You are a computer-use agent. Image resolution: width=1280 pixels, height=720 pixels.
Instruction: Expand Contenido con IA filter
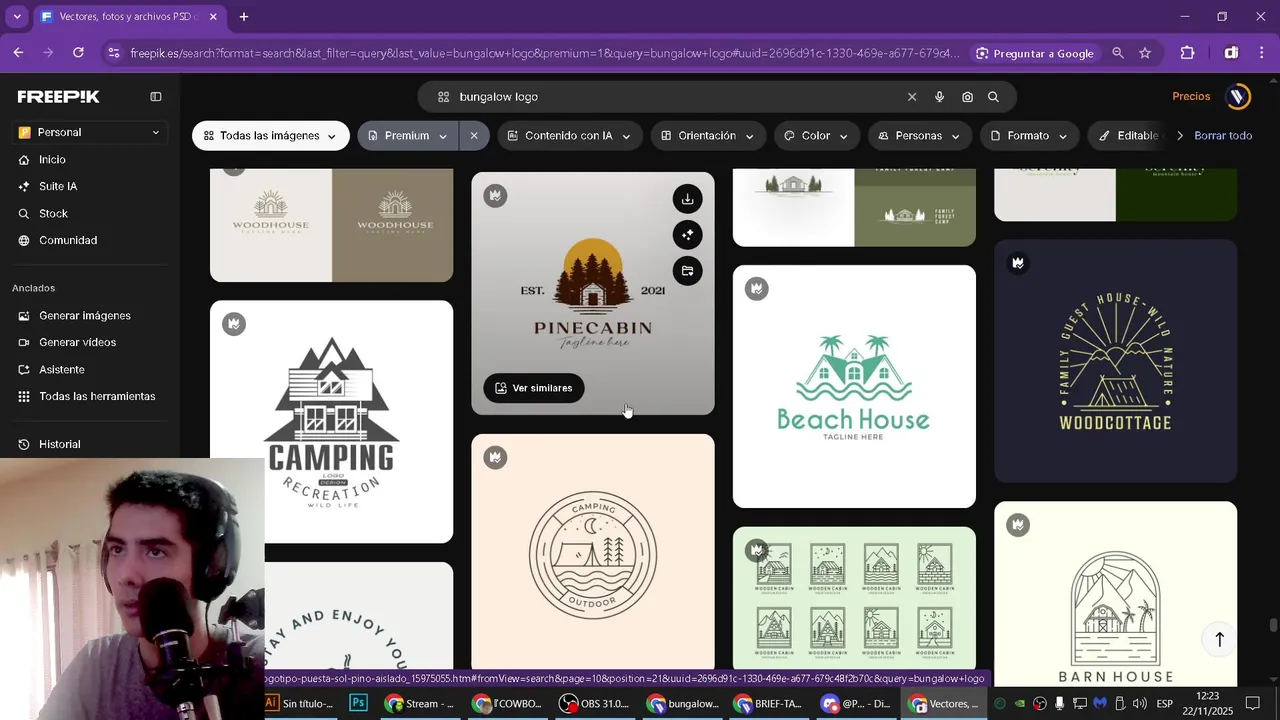[x=569, y=136]
